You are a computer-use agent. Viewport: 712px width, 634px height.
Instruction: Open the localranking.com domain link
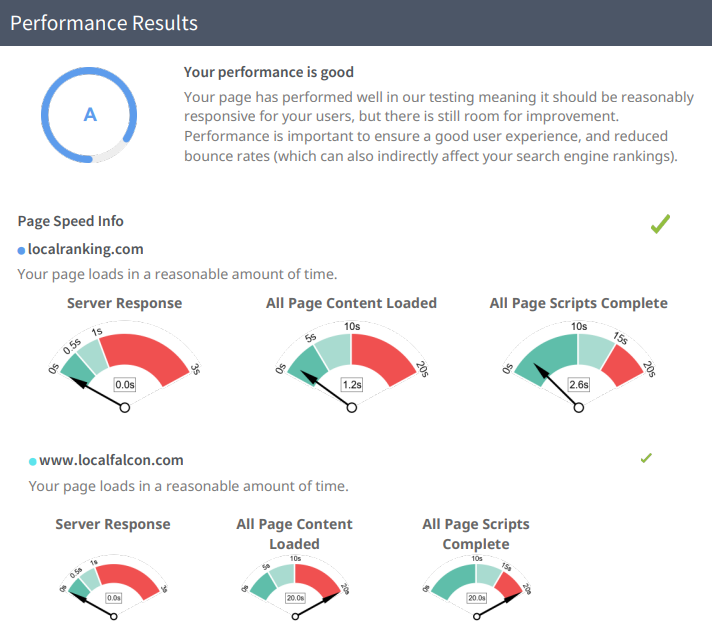point(84,249)
